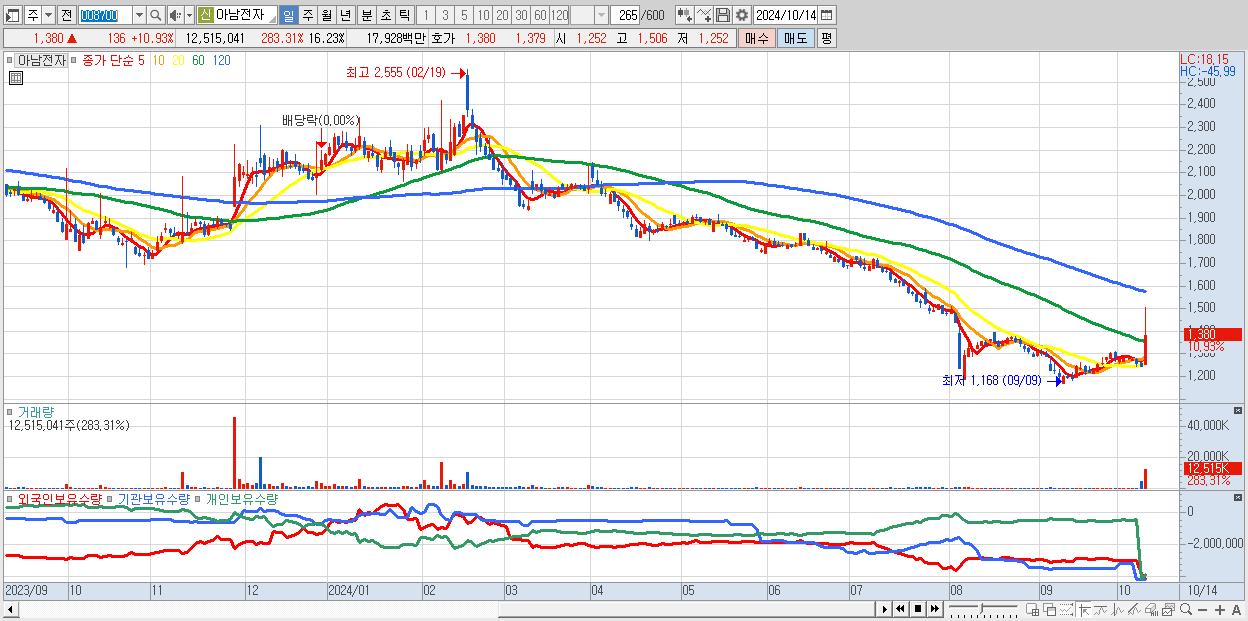Click the 평 button
The image size is (1248, 621).
[826, 38]
